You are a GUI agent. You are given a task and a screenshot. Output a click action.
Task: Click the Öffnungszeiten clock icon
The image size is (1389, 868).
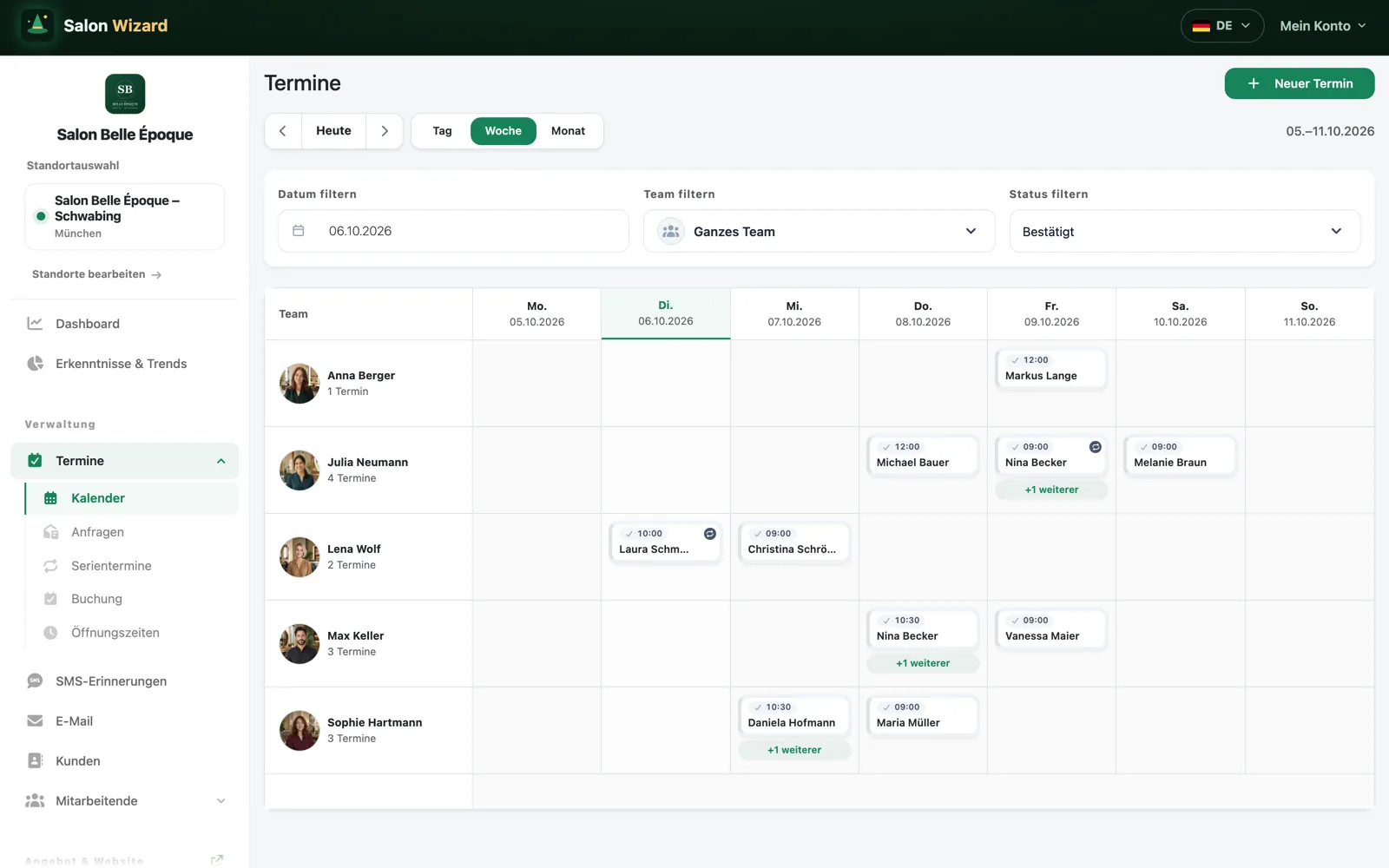(50, 633)
